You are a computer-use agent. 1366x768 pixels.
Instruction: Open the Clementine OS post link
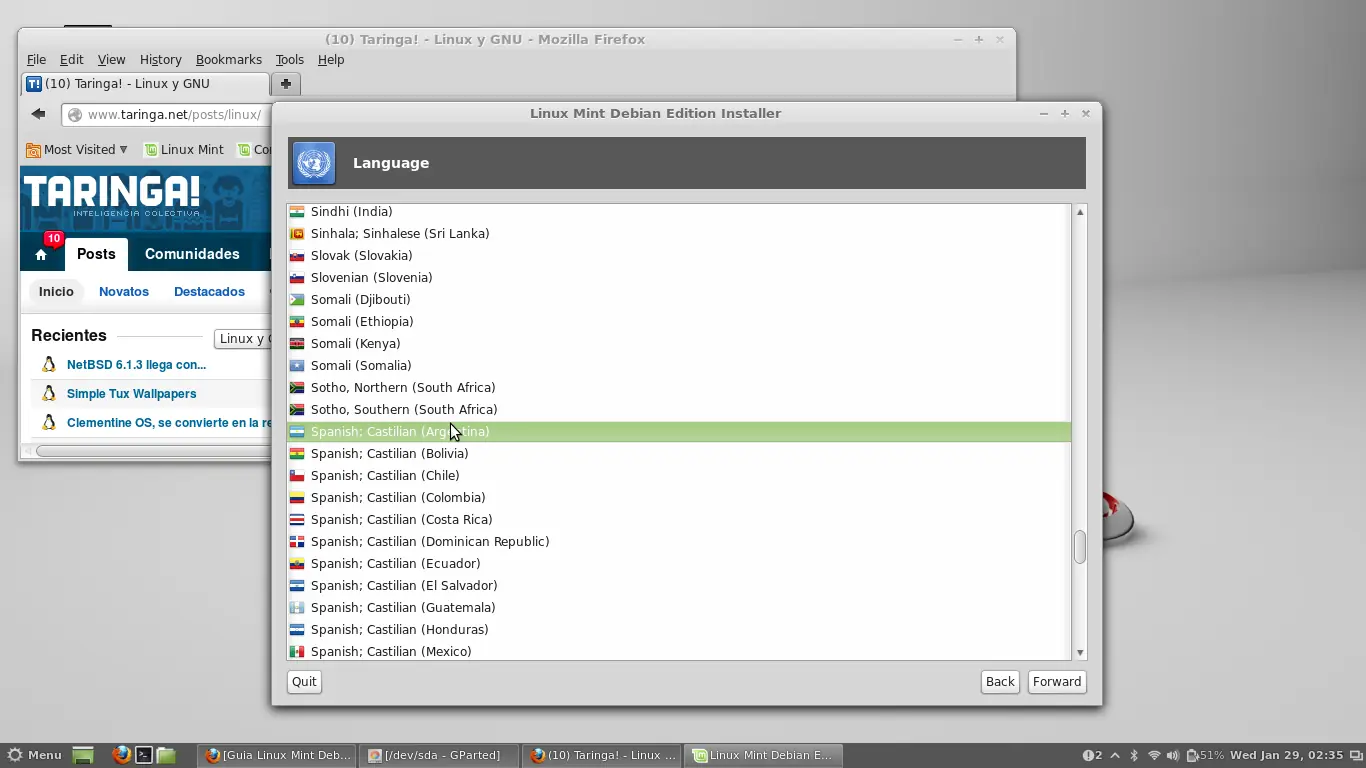(x=168, y=423)
